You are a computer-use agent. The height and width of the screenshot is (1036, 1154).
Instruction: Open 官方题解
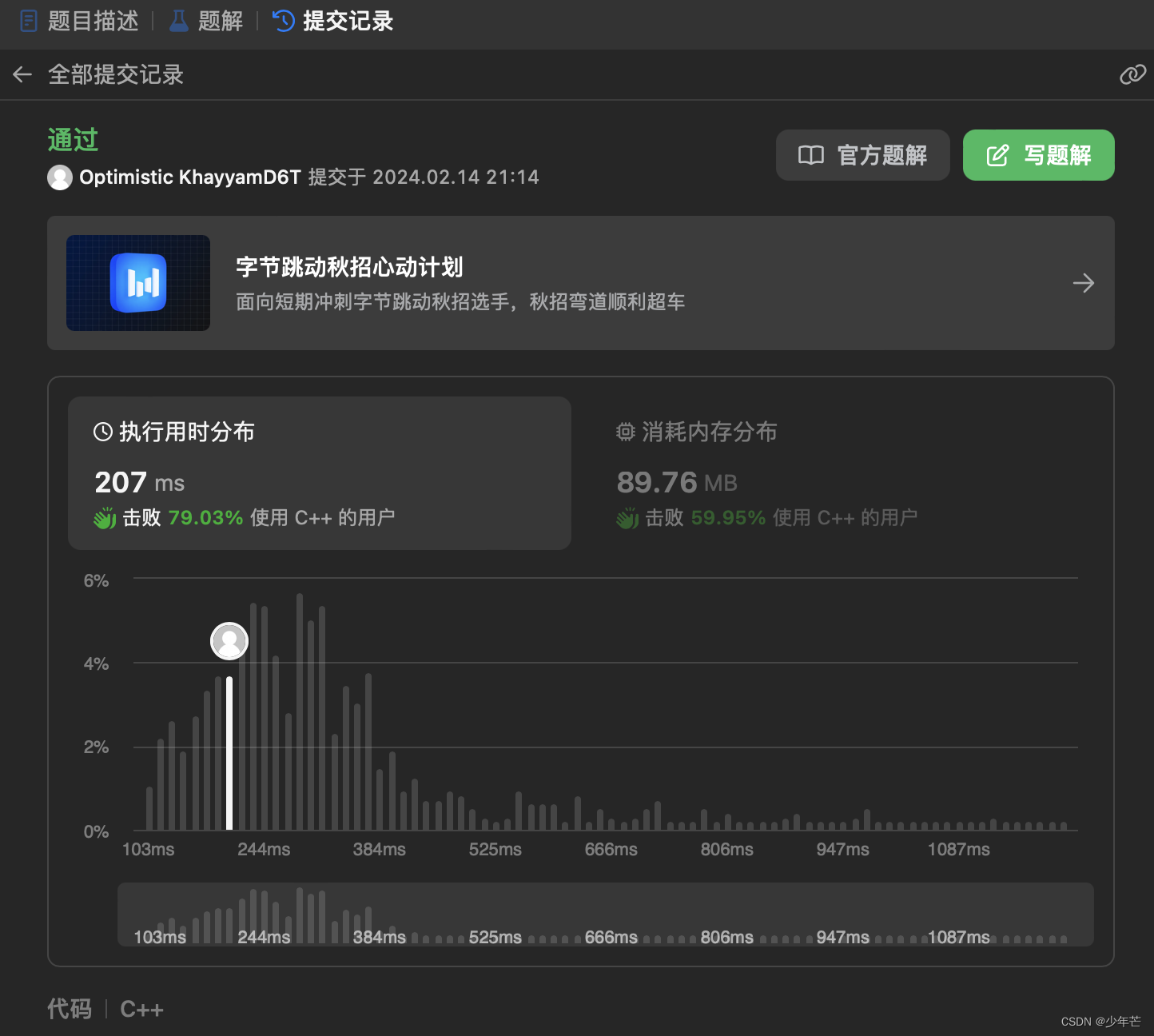[x=862, y=155]
